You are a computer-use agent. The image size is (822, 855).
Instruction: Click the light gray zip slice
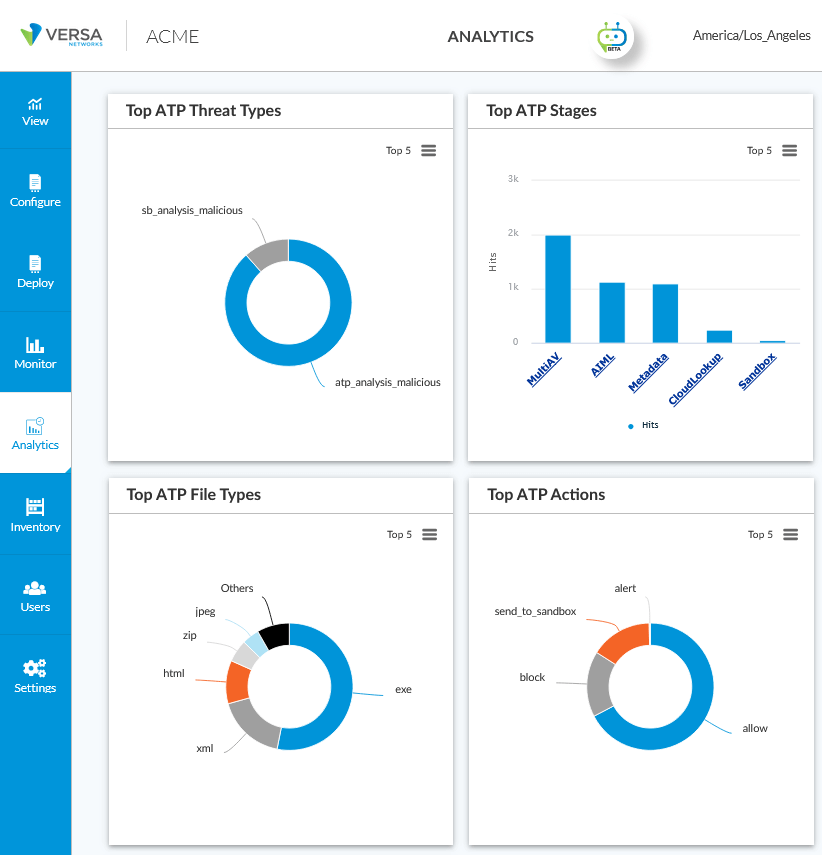click(245, 656)
